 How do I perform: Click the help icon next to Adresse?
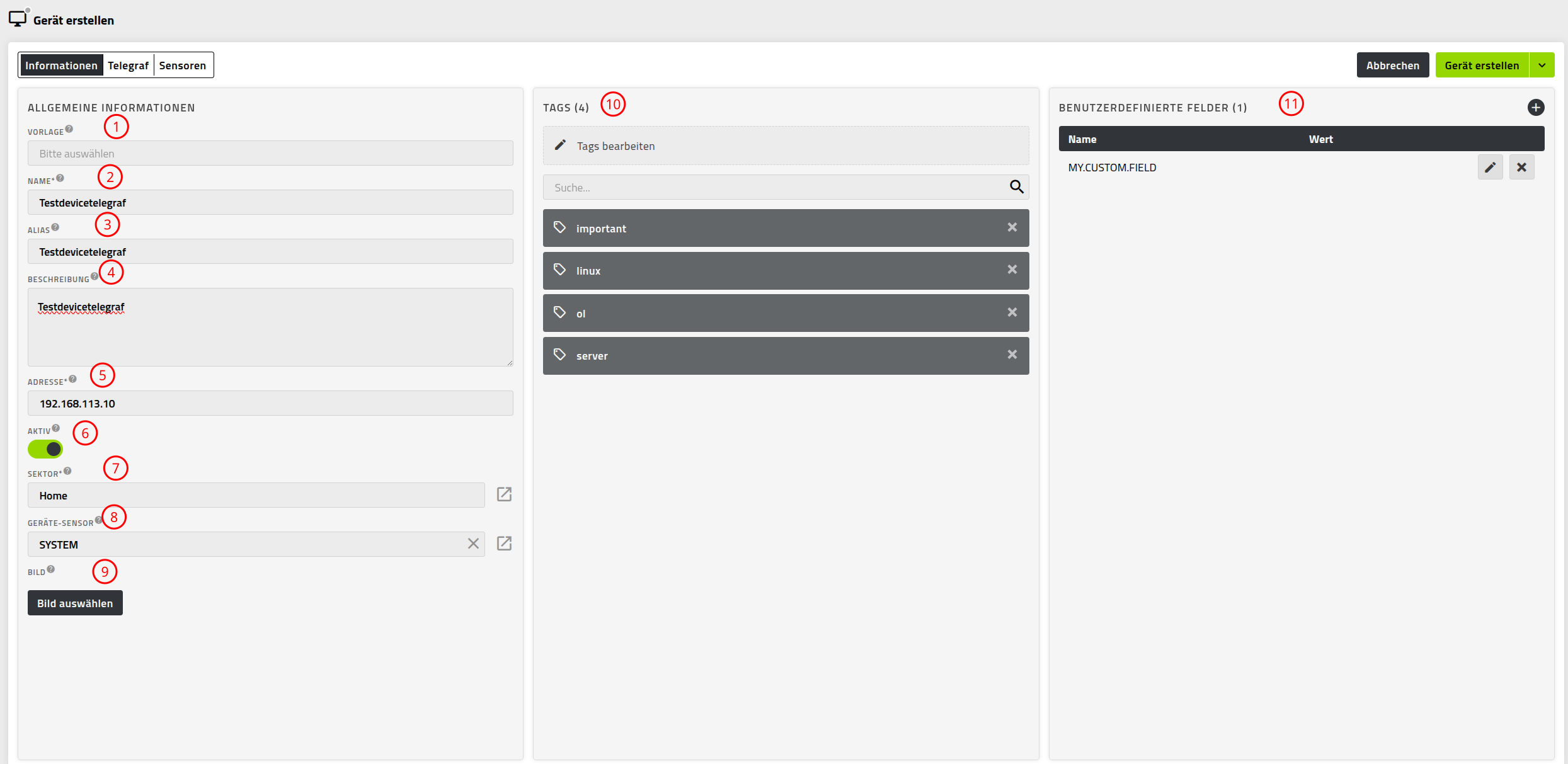(x=73, y=379)
